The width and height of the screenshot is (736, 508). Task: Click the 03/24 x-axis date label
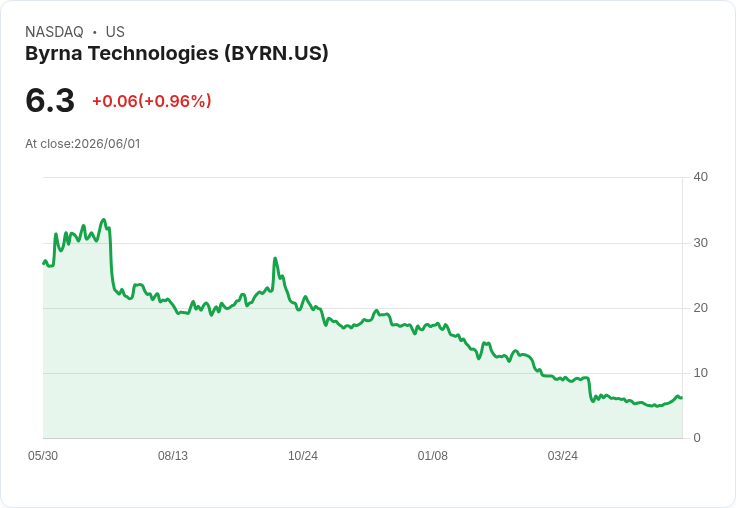point(562,456)
